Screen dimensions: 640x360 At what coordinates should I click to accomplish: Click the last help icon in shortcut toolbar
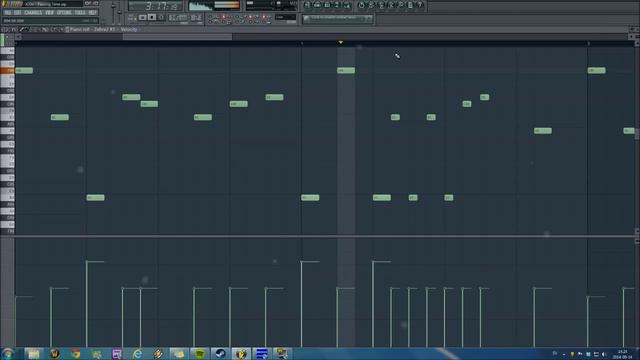click(x=420, y=5)
